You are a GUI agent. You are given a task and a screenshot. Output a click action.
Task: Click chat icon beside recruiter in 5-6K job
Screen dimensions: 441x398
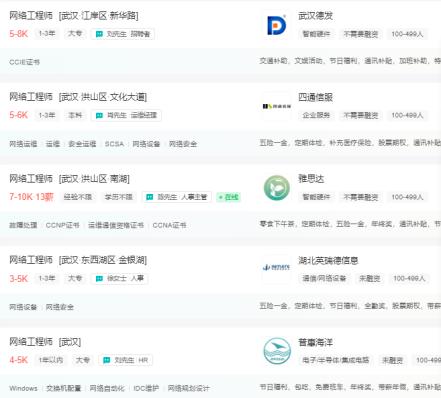99,115
